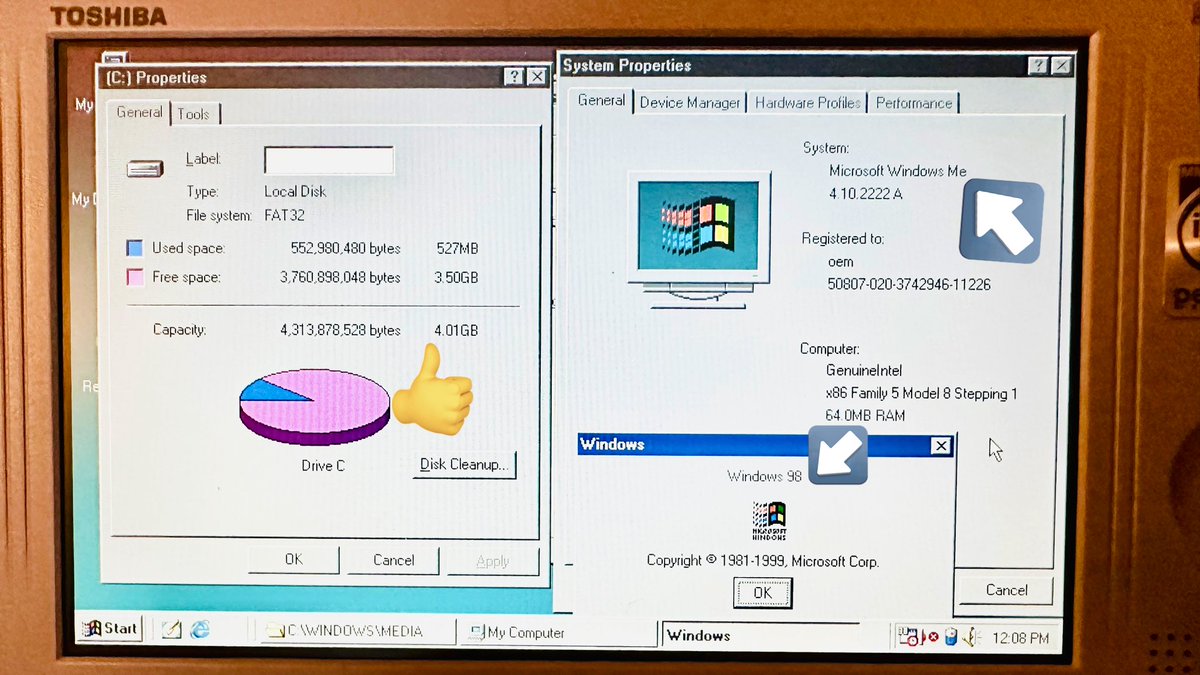Click the disk drive icon in C: Properties
This screenshot has height=675, width=1200.
coord(144,168)
